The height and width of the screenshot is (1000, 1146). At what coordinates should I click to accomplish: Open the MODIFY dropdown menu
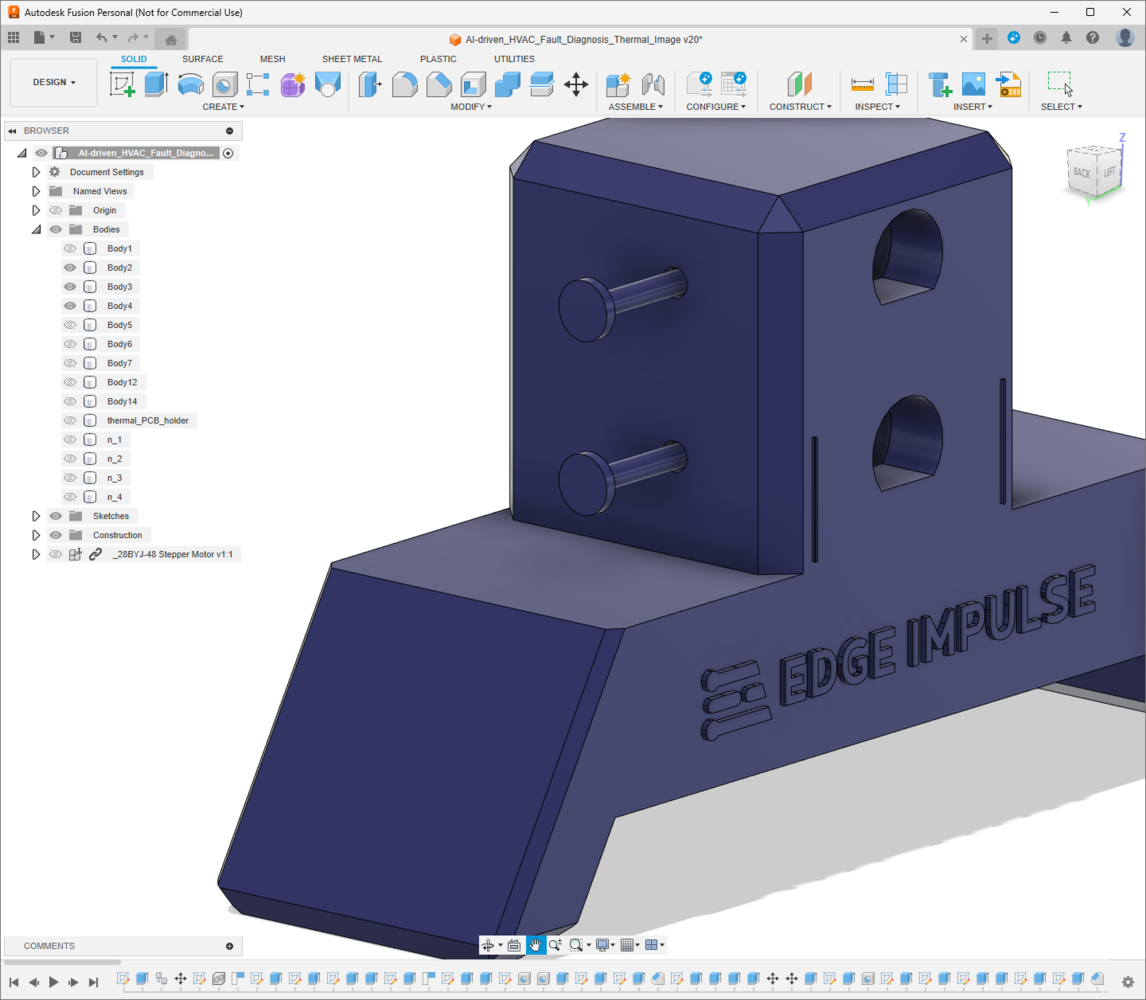coord(471,107)
